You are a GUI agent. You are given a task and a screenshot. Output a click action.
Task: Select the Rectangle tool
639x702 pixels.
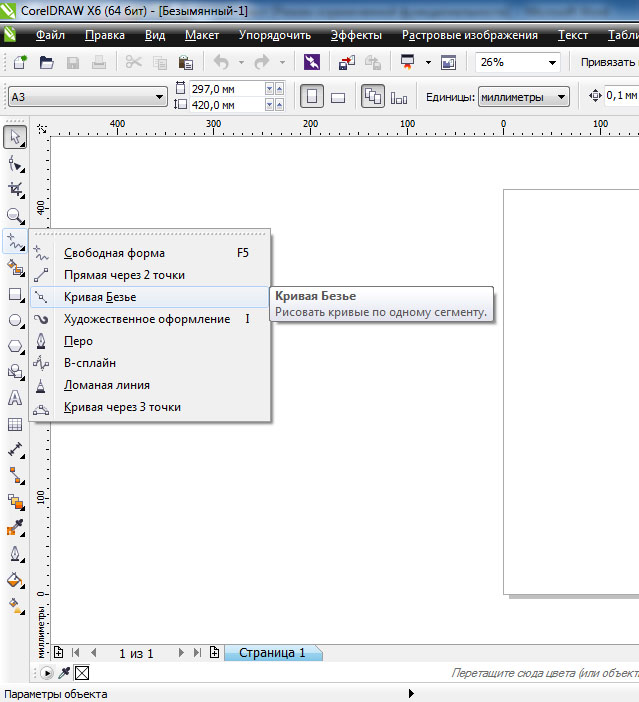coord(16,295)
